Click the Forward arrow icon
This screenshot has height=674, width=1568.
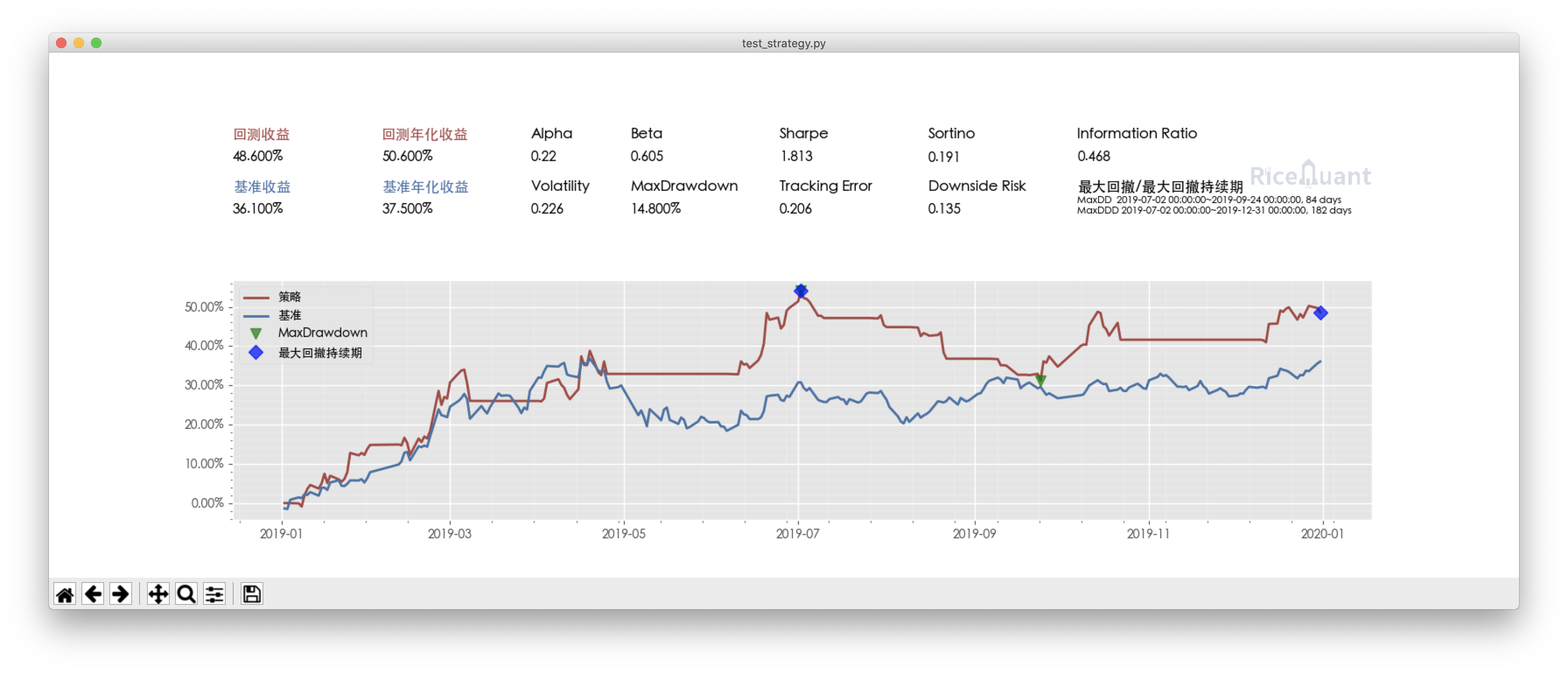point(119,594)
